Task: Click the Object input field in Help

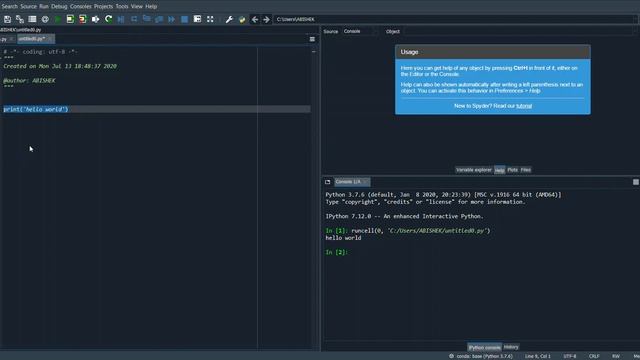Action: [518, 31]
